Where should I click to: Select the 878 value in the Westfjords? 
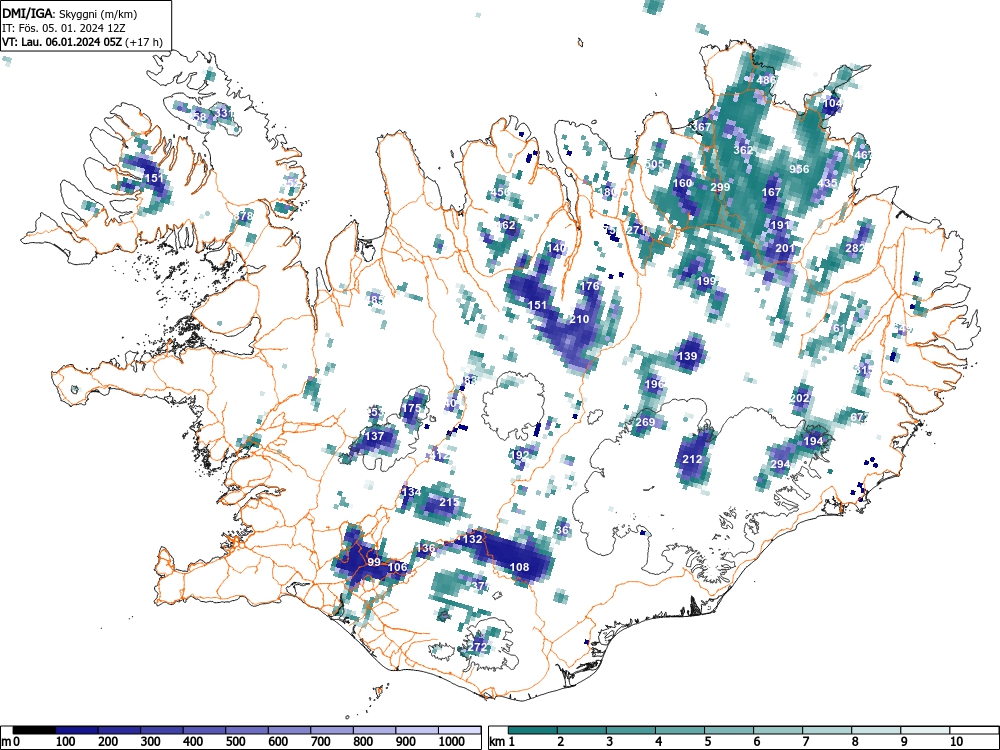(244, 216)
